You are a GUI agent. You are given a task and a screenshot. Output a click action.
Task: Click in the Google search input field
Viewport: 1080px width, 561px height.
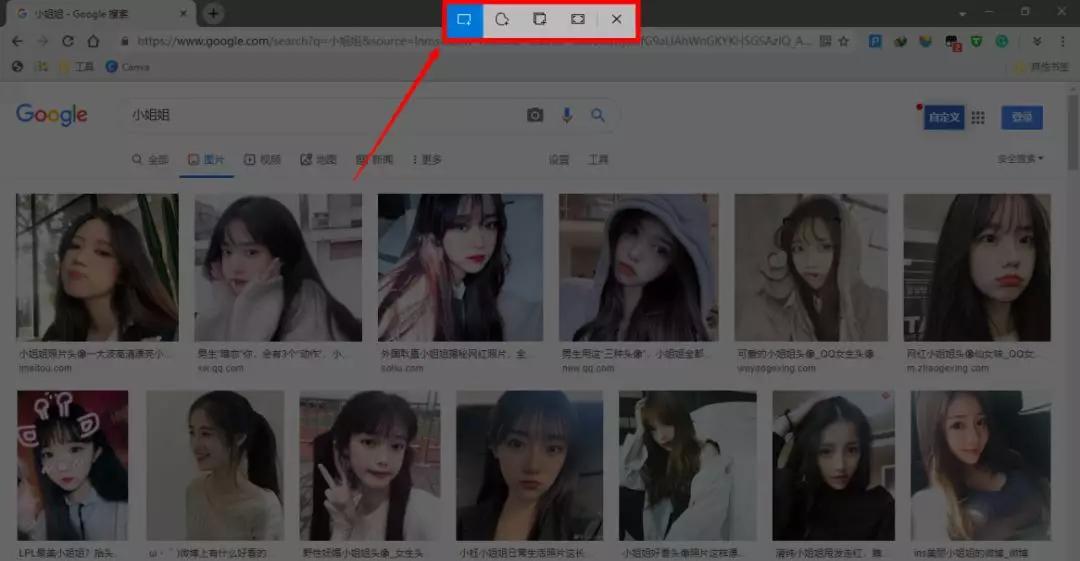coord(320,116)
